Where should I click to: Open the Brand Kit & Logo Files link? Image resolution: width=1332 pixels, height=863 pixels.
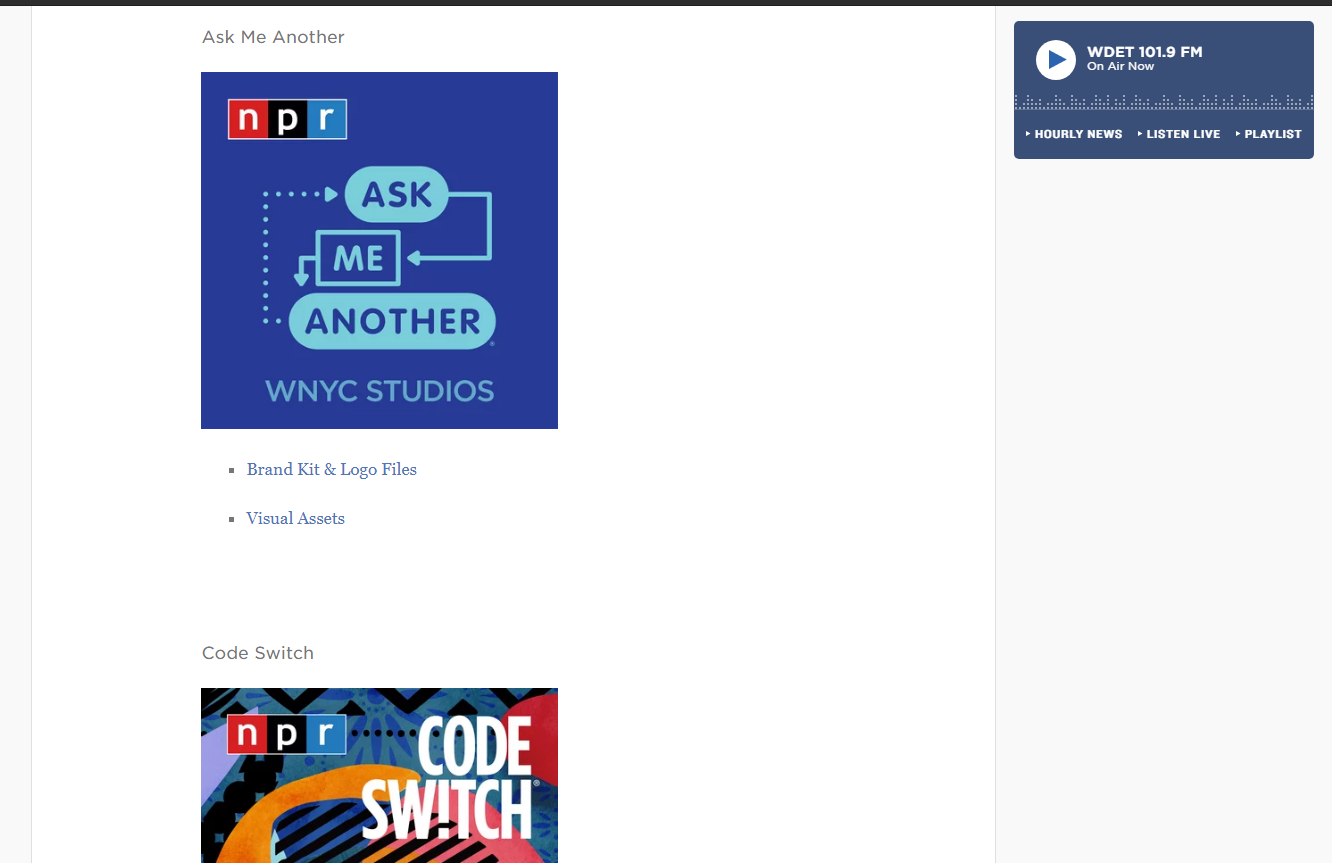click(x=331, y=469)
